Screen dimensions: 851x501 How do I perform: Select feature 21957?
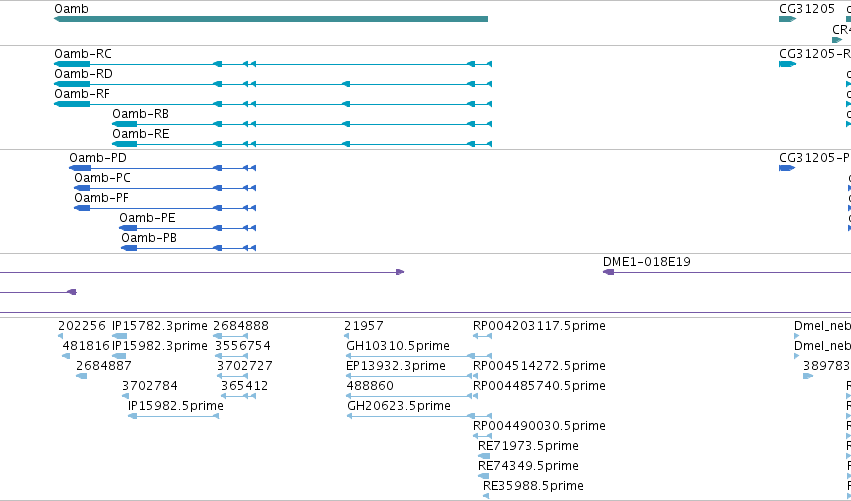(346, 336)
